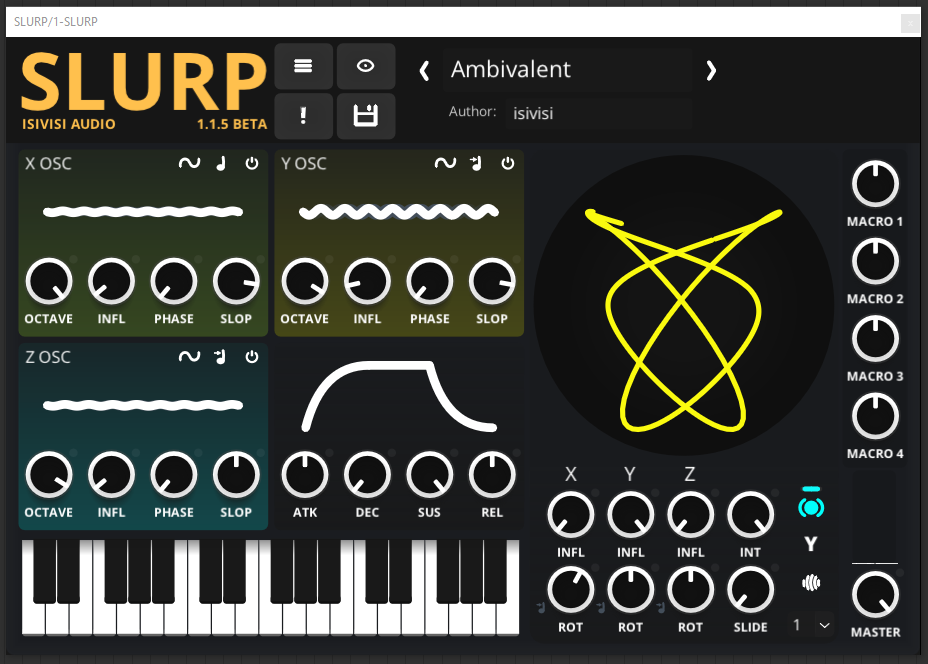Click the SUS envelope knob
Image resolution: width=928 pixels, height=664 pixels.
click(x=430, y=475)
